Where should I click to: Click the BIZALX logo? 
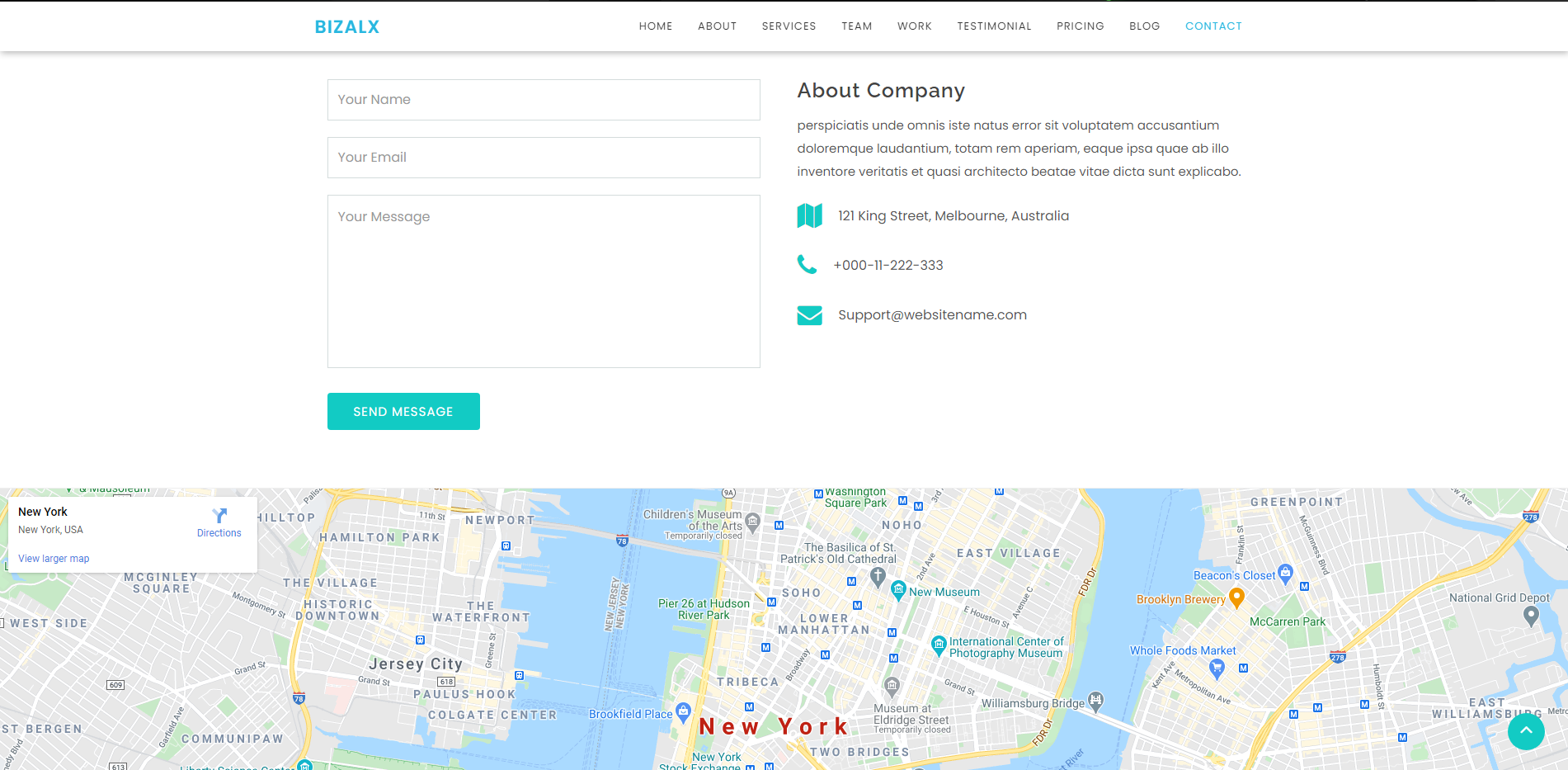pyautogui.click(x=347, y=27)
